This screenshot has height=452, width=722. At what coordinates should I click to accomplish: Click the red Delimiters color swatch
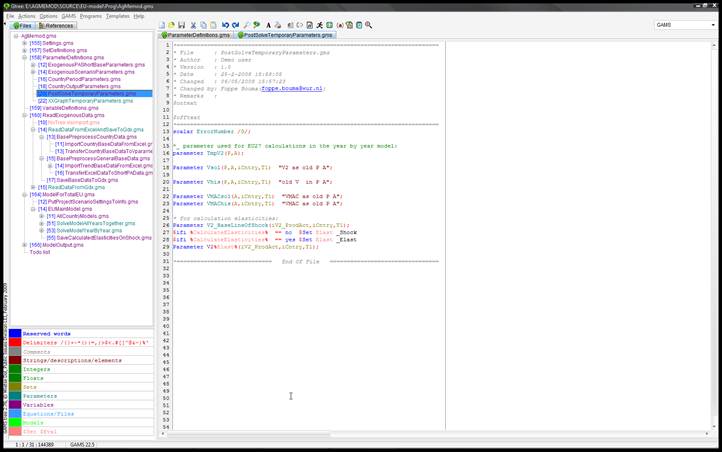click(14, 342)
